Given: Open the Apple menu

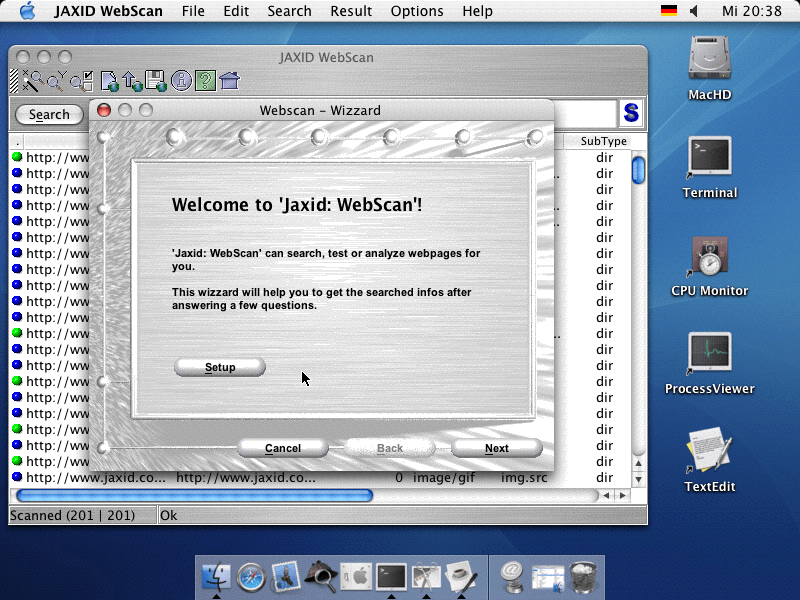Looking at the screenshot, I should [x=28, y=11].
